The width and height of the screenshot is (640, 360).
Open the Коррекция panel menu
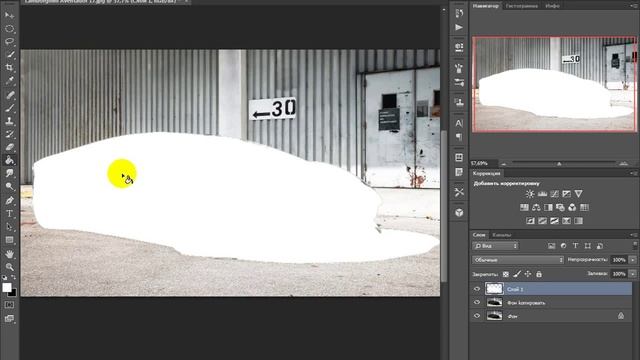point(634,173)
